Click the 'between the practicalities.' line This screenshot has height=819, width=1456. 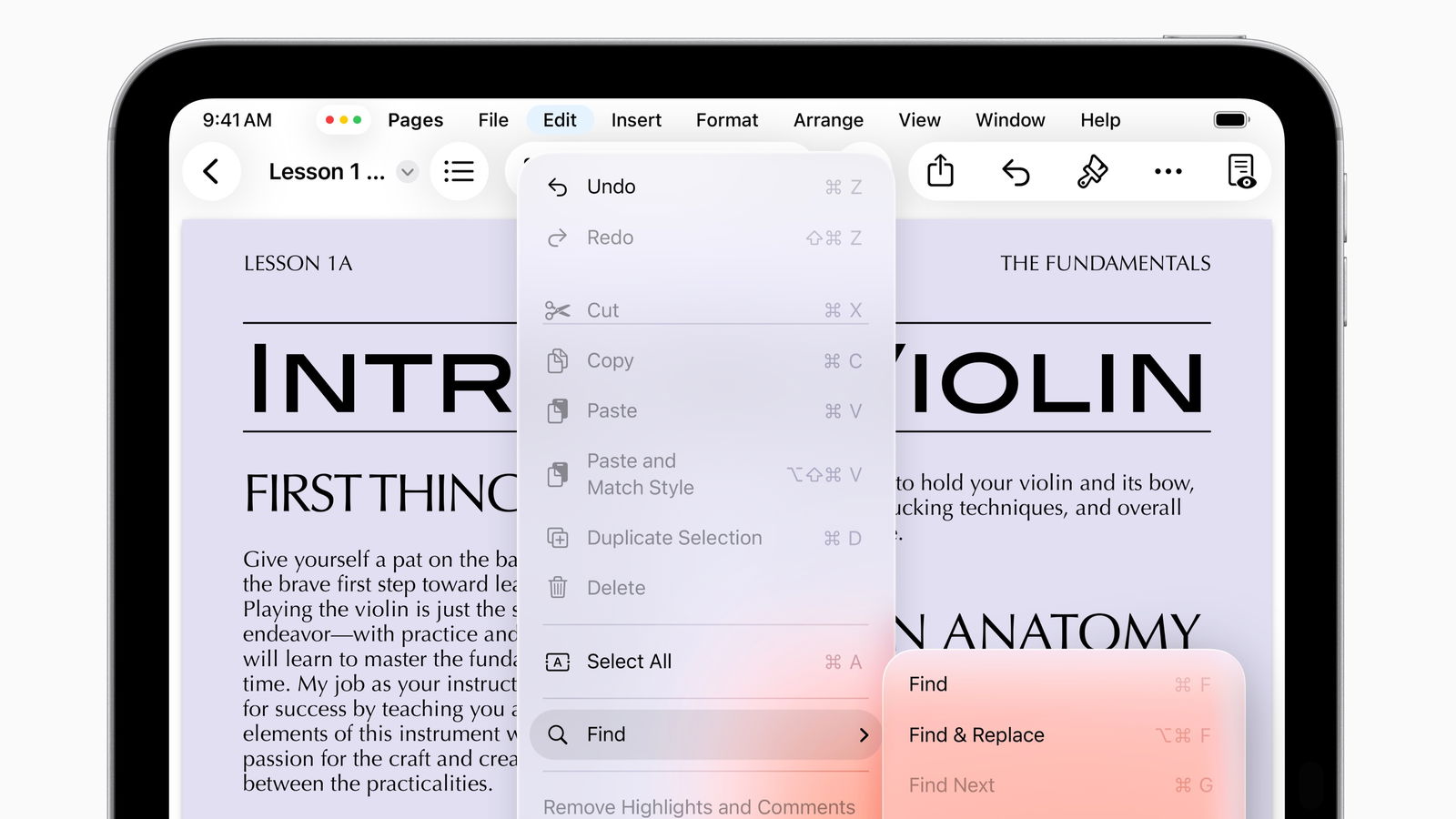(368, 784)
